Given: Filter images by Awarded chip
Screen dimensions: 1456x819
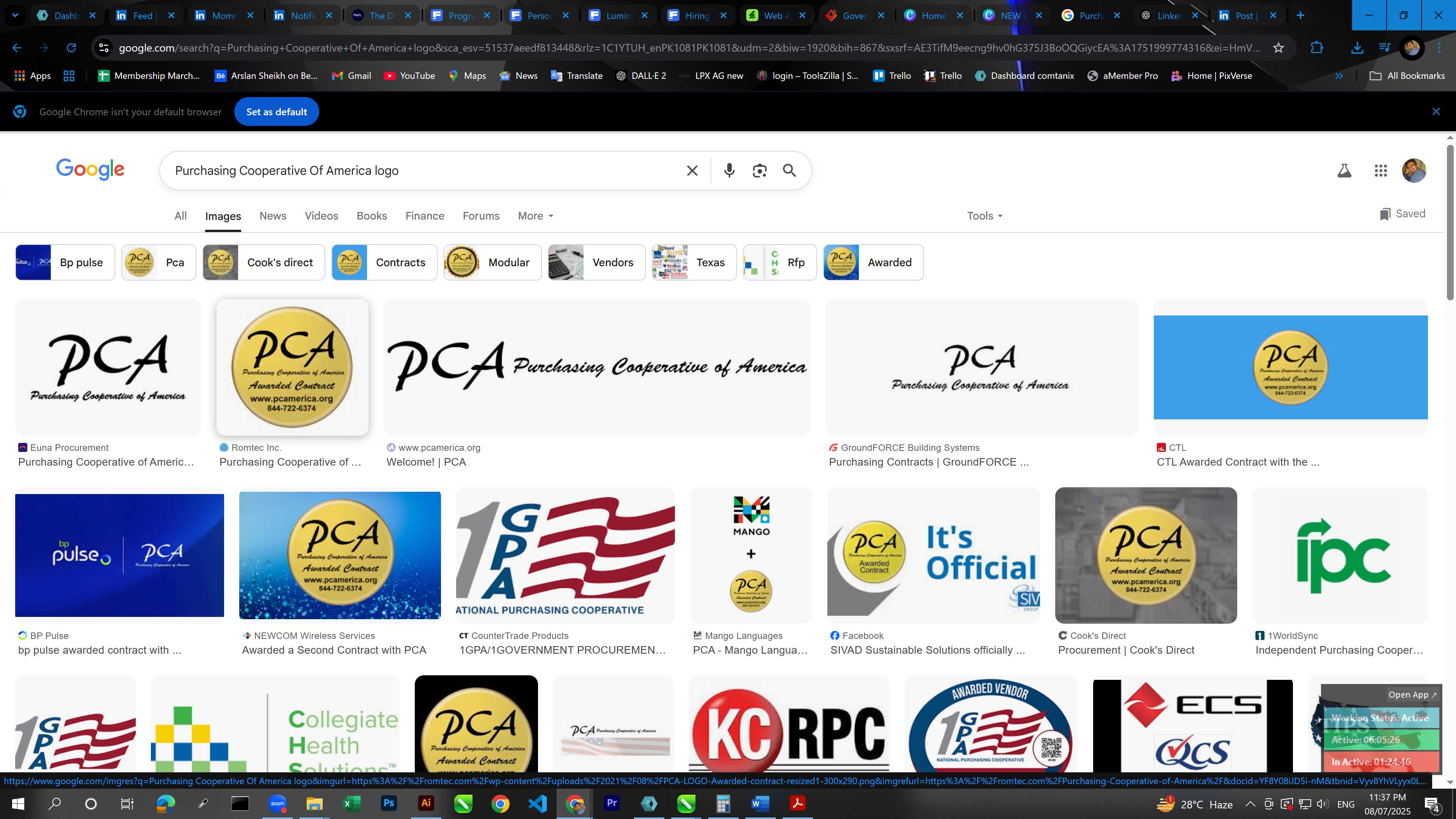Looking at the screenshot, I should [873, 262].
